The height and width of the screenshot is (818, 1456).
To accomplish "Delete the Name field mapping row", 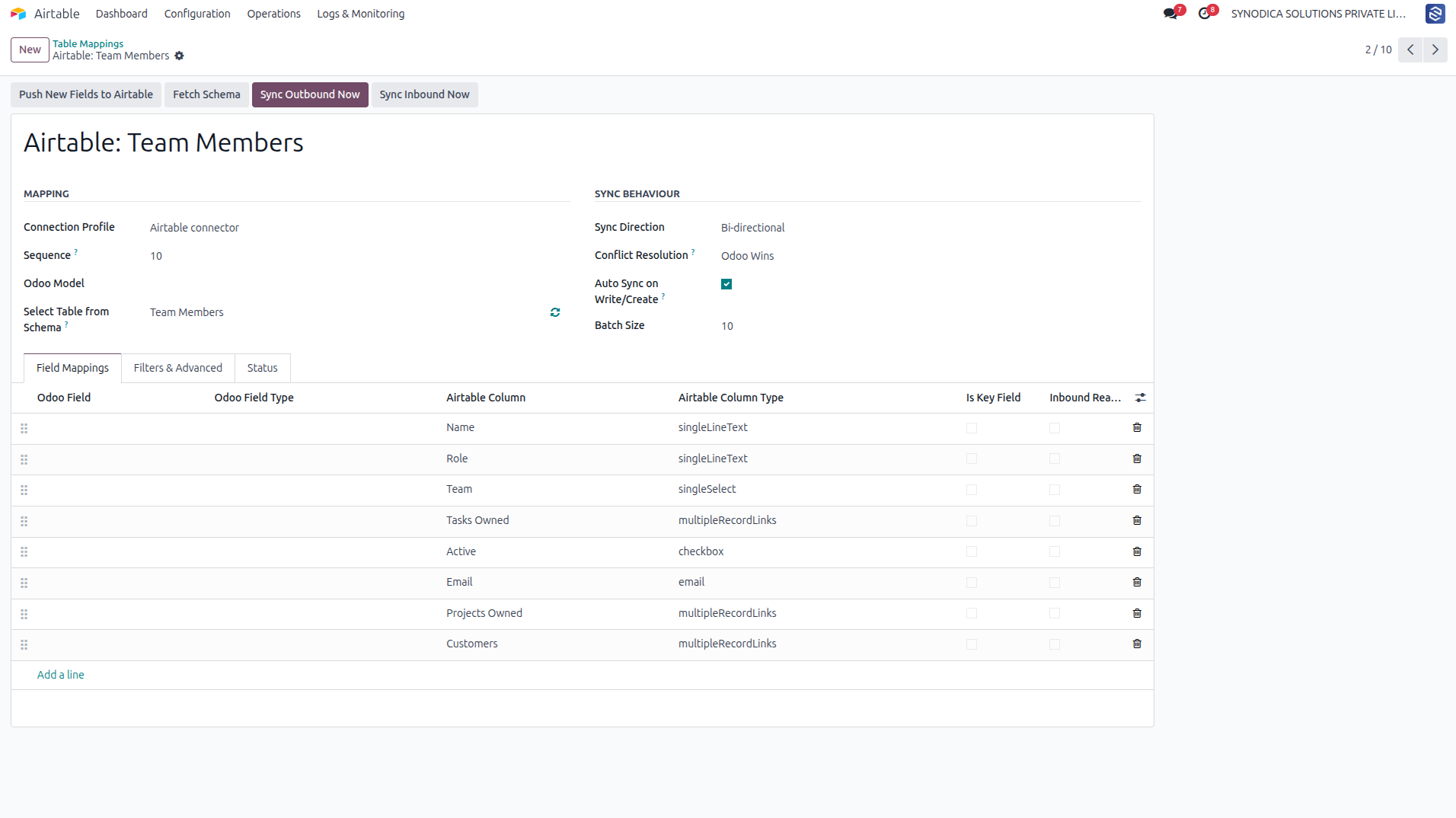I will click(1137, 427).
